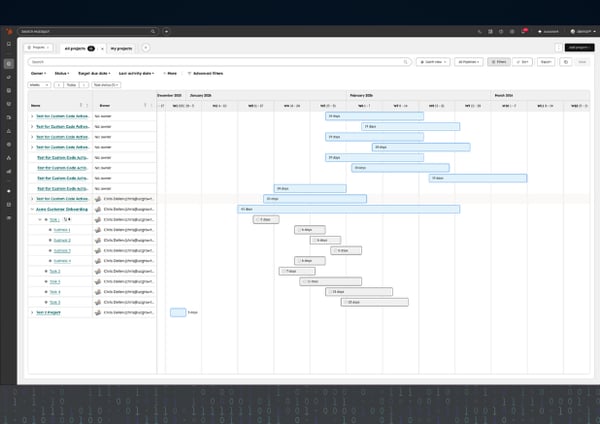Open notifications bell with red badge
Viewport: 600px width, 424px height.
coord(523,31)
